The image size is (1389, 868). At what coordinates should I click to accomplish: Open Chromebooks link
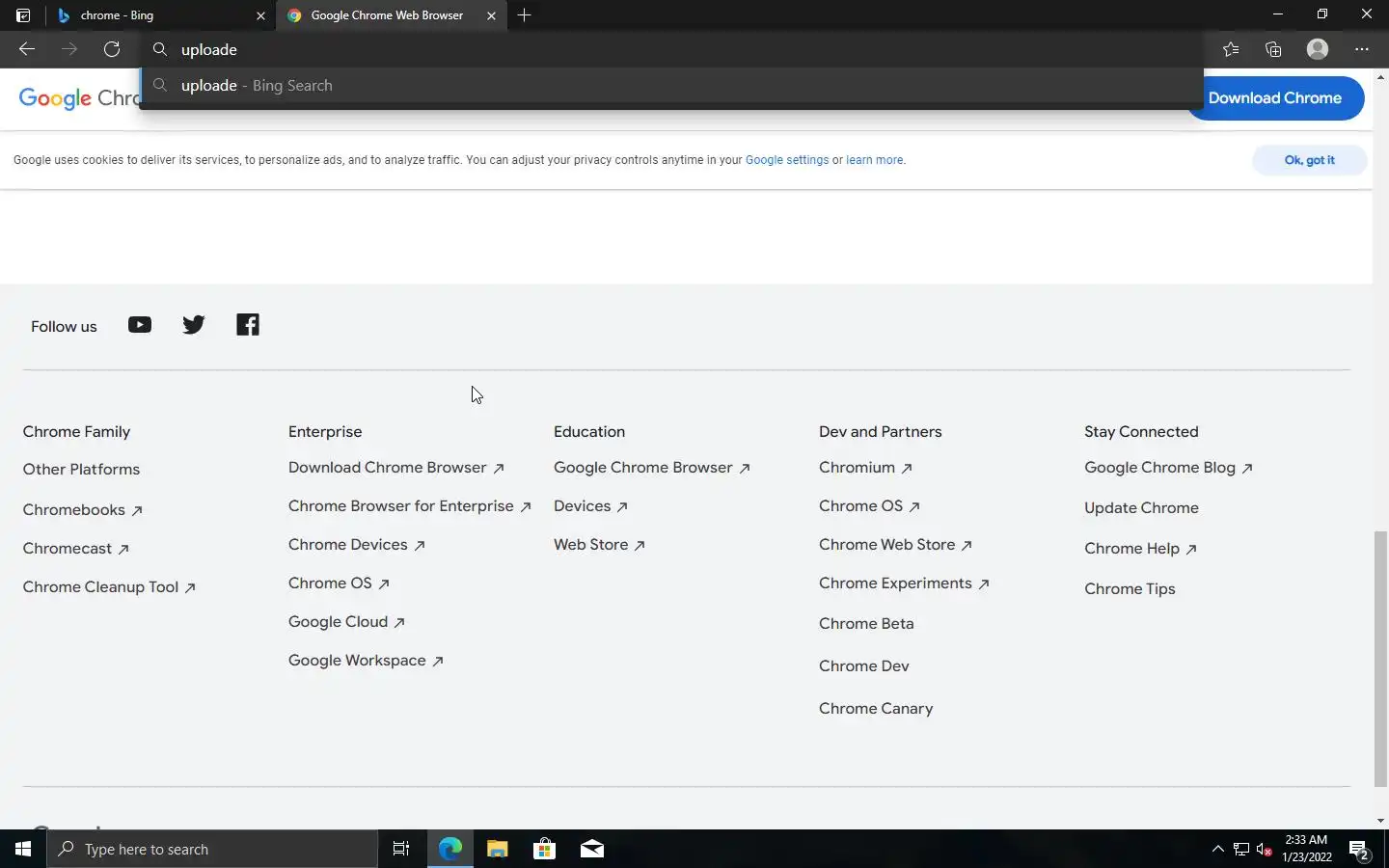coord(83,510)
